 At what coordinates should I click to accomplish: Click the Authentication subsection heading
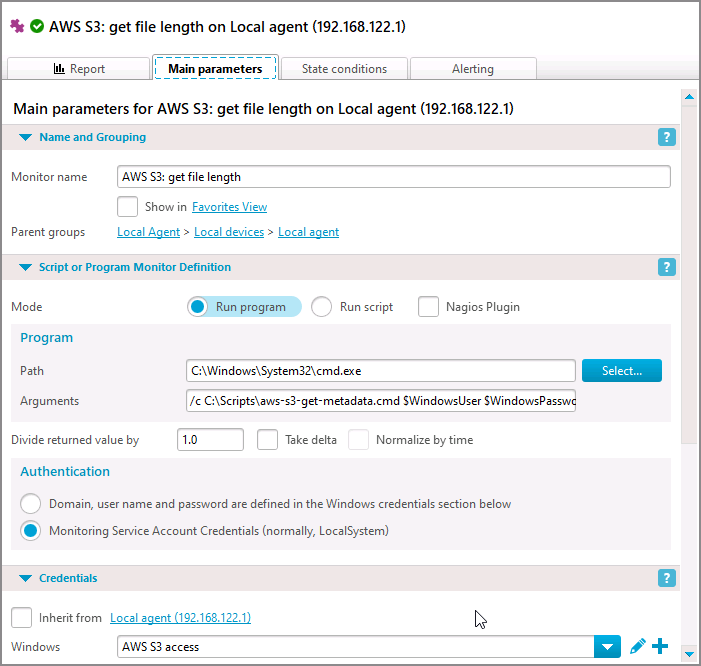[65, 471]
